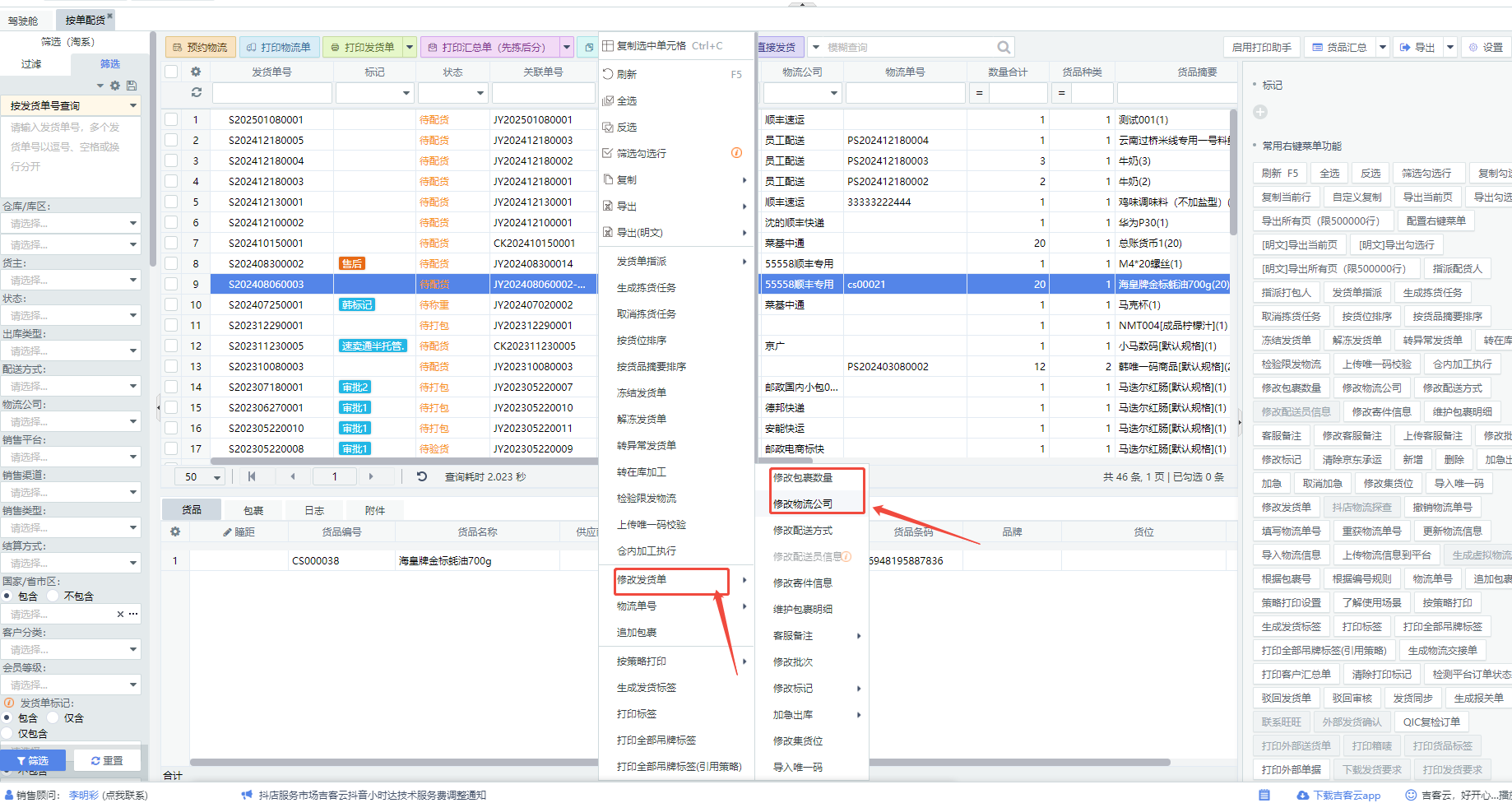Viewport: 1512px width, 803px height.
Task: Tick the checkbox for row 1 S202501080001
Action: pyautogui.click(x=171, y=119)
